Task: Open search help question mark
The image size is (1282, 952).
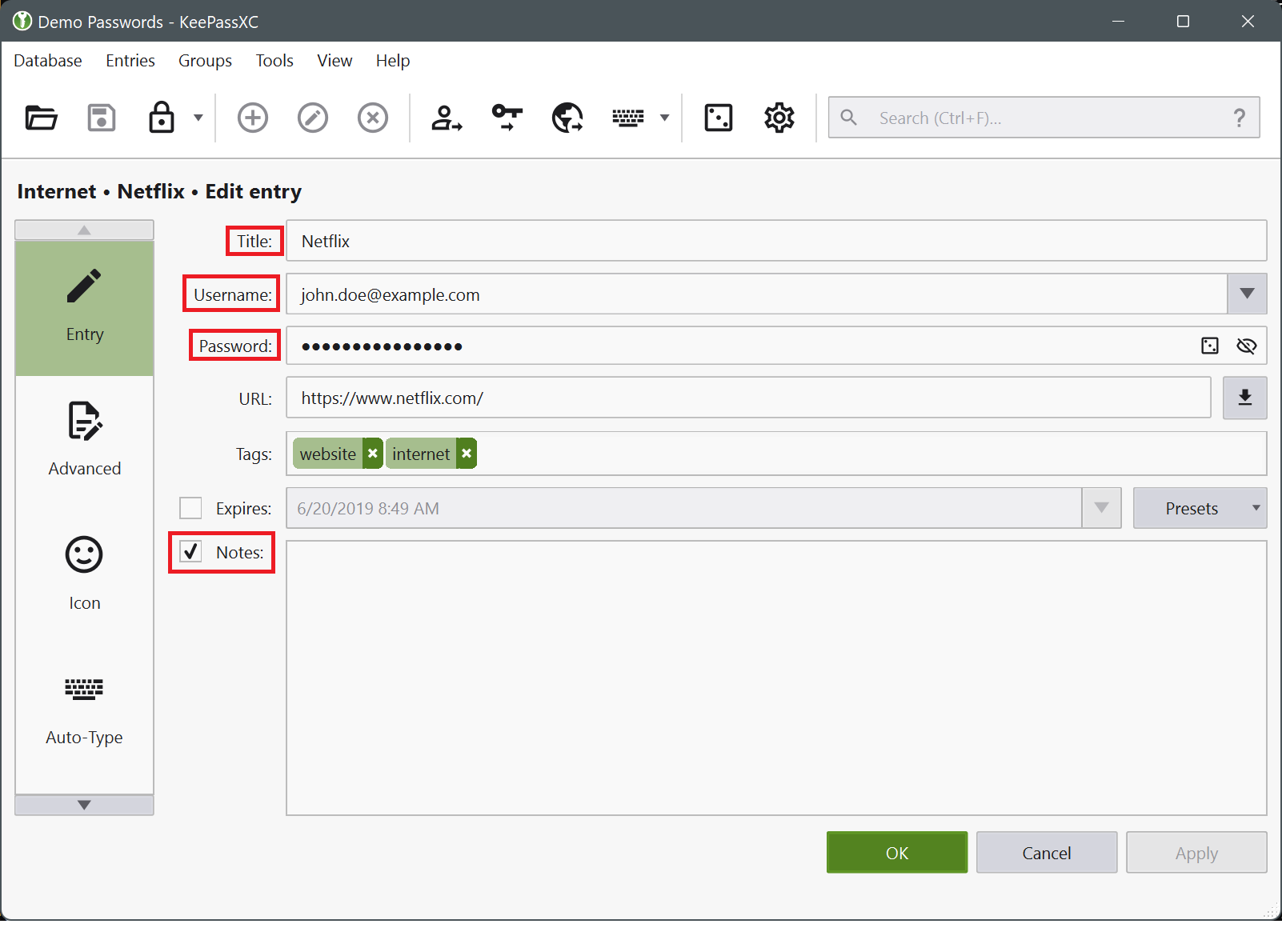Action: coord(1240,118)
